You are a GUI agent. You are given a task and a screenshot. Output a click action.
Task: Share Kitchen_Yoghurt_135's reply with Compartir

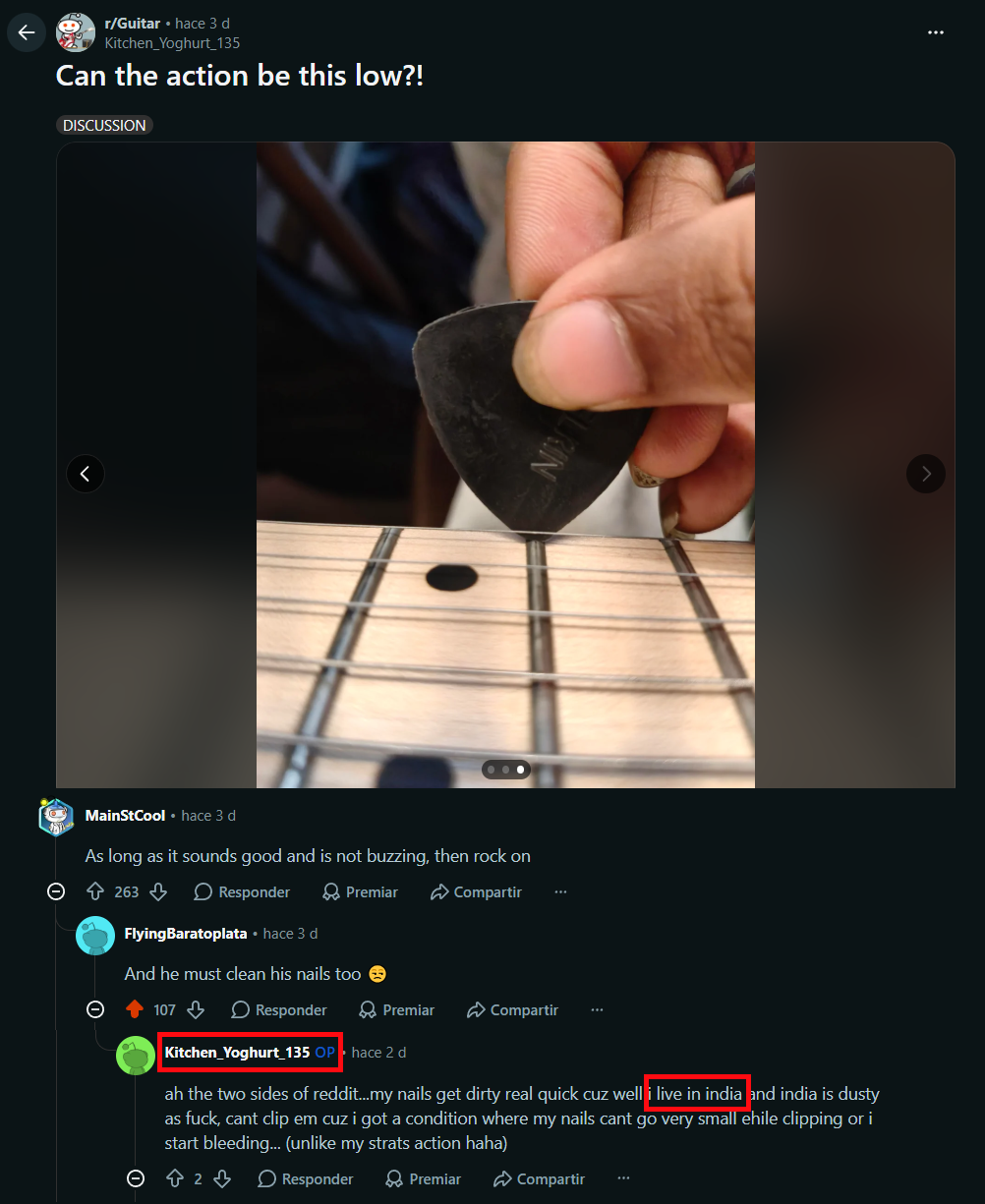pos(539,1178)
